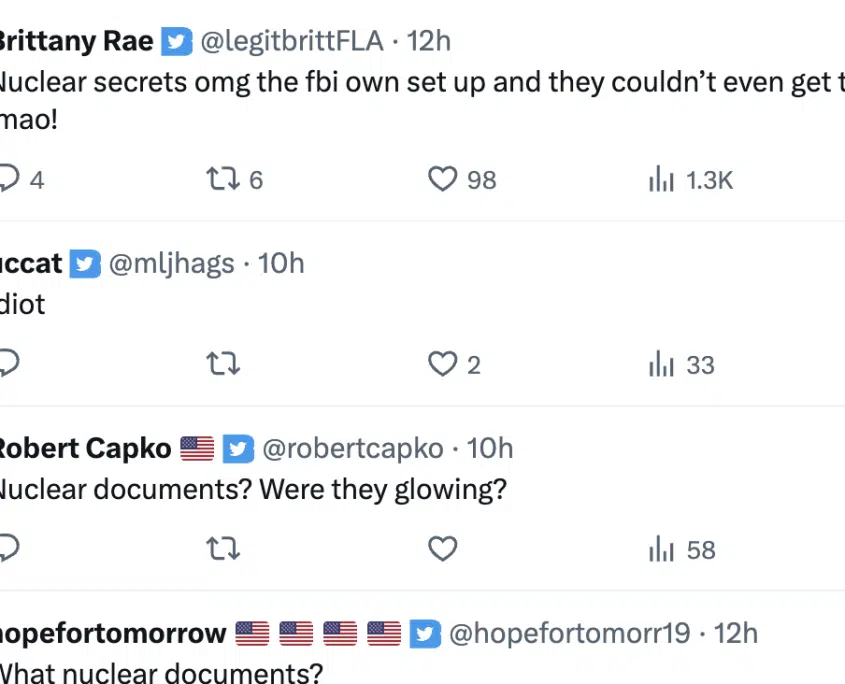Click Robert Capko's verified badge
The height and width of the screenshot is (684, 845).
pos(239,448)
